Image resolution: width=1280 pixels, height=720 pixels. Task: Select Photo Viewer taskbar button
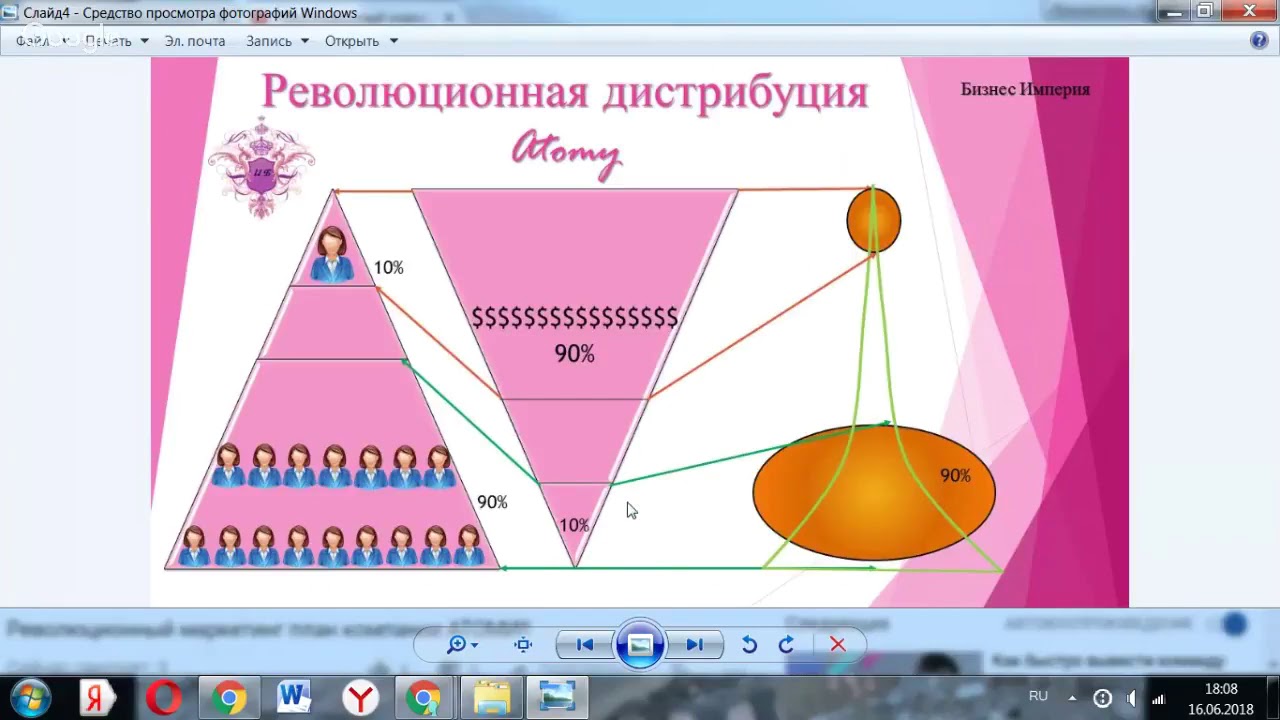(557, 698)
